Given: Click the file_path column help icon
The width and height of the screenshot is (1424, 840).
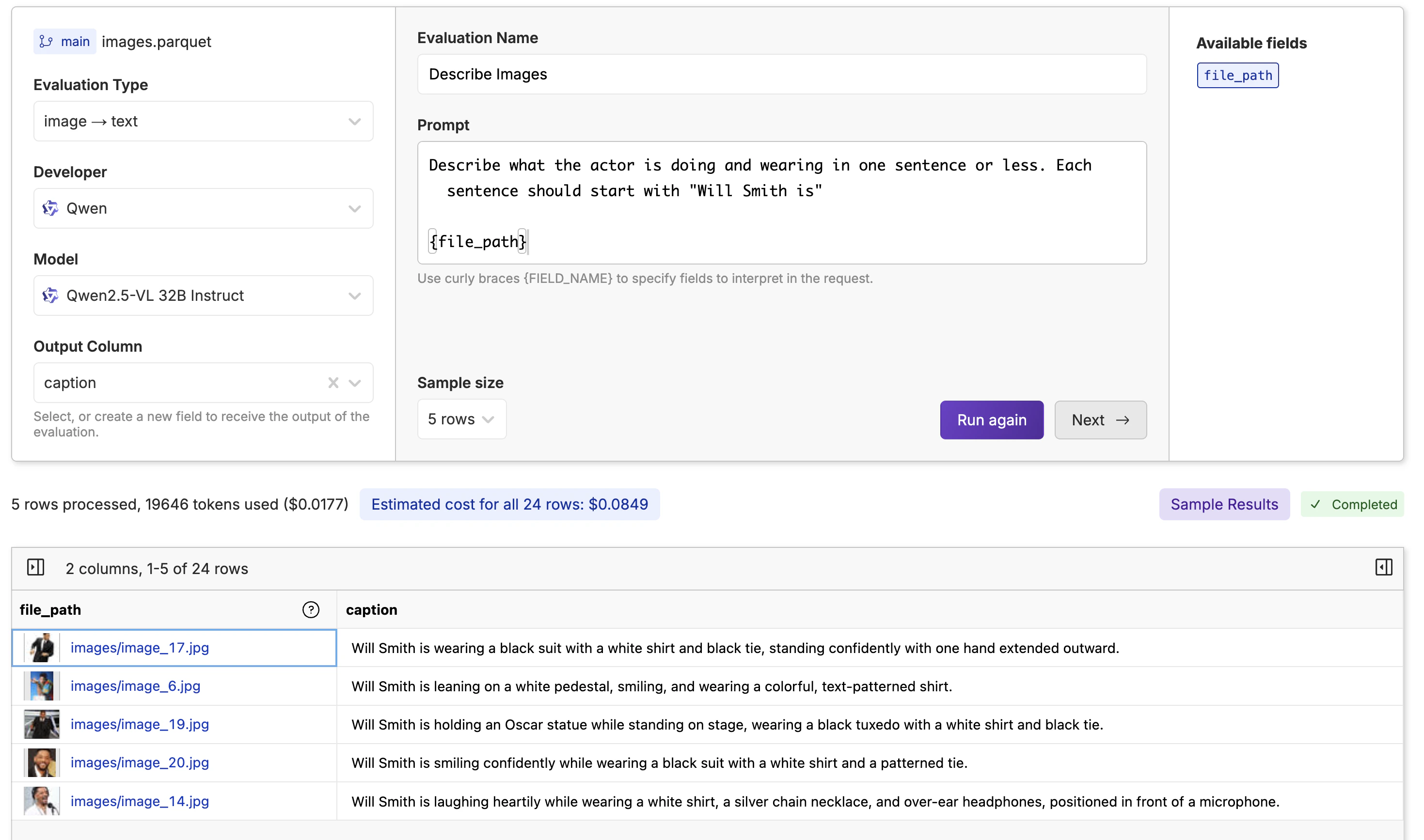Looking at the screenshot, I should click(311, 609).
